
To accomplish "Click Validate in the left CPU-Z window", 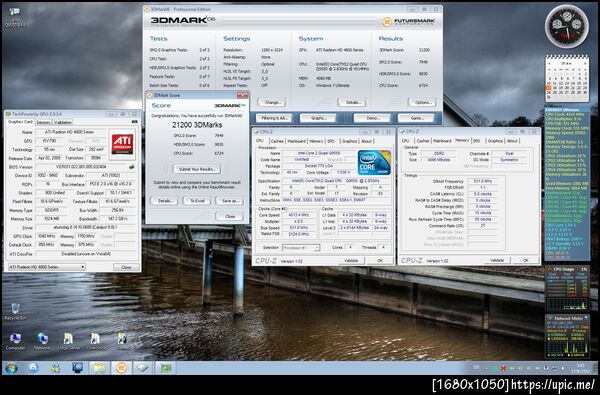I will pyautogui.click(x=351, y=260).
